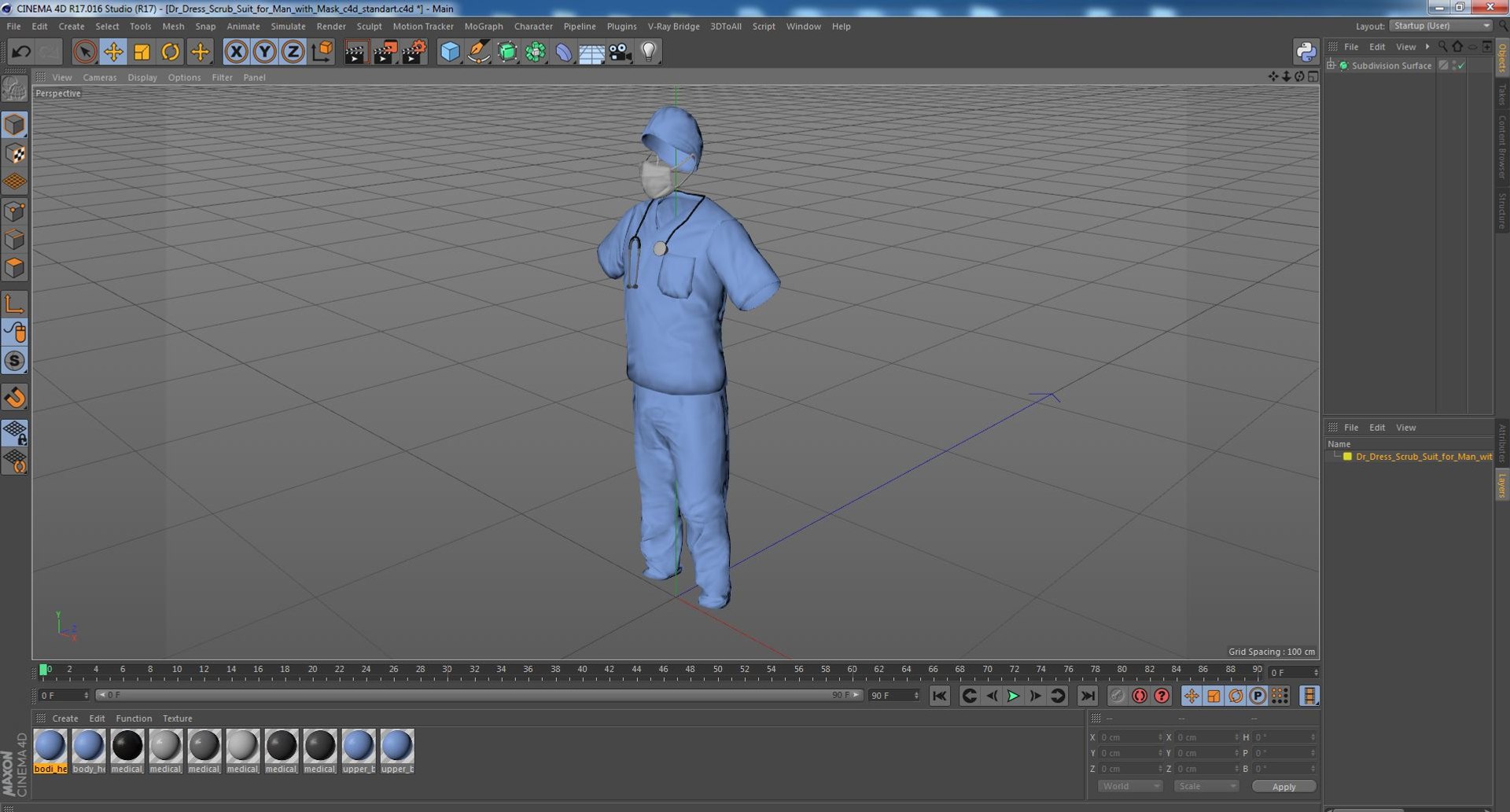Click frame 40 on the timeline ruler
Screen dimensions: 1510x812
point(582,670)
